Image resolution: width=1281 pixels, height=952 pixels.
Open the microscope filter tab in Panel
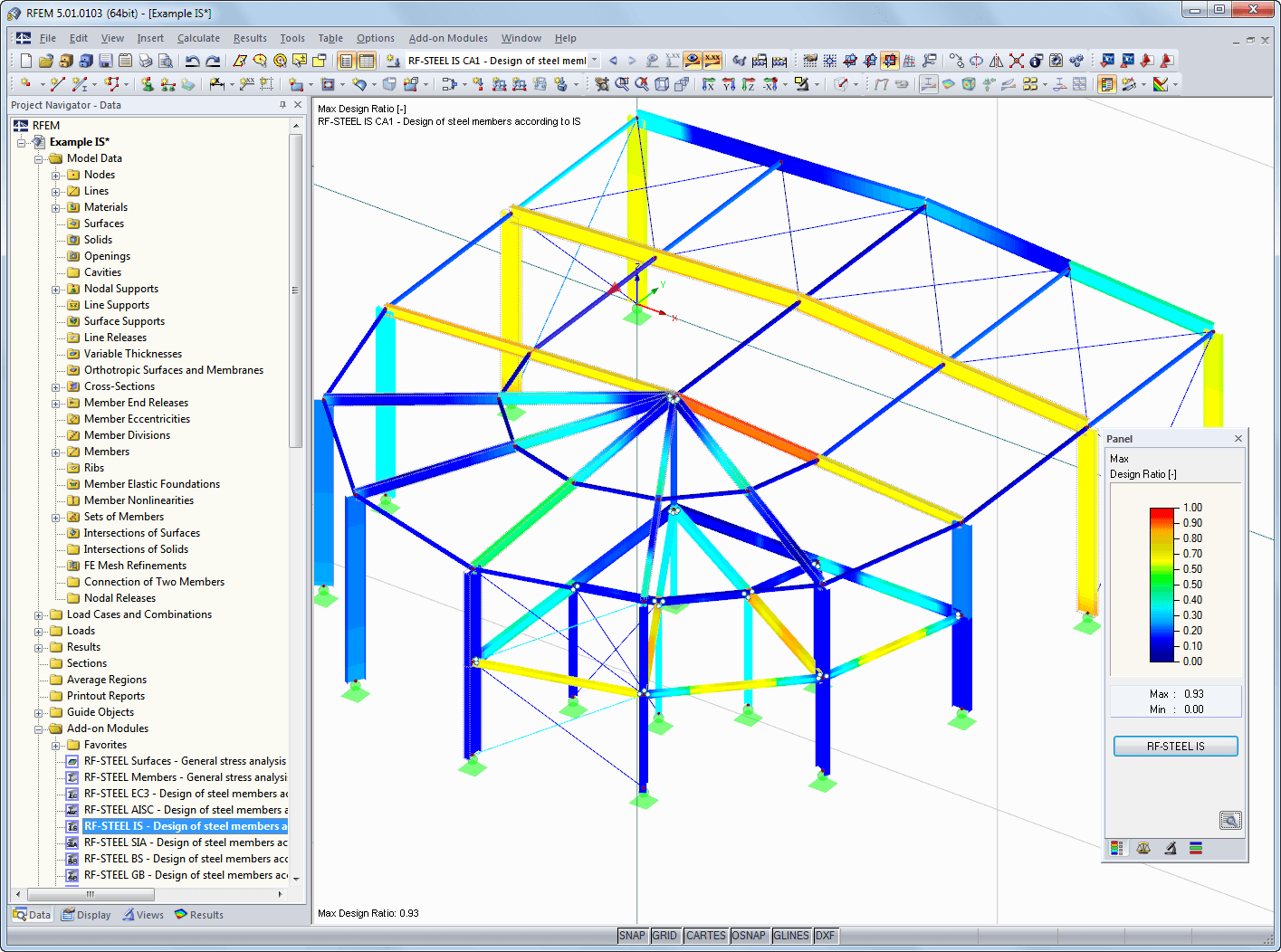click(x=1170, y=848)
